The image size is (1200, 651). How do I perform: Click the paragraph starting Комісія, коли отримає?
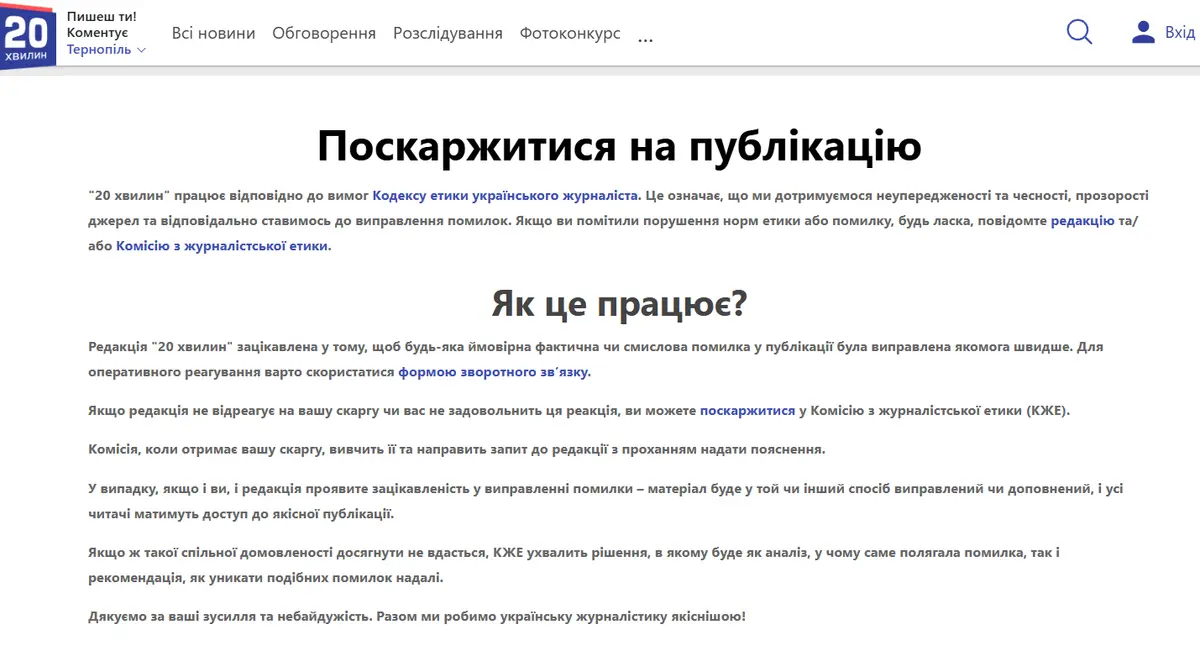tap(456, 448)
